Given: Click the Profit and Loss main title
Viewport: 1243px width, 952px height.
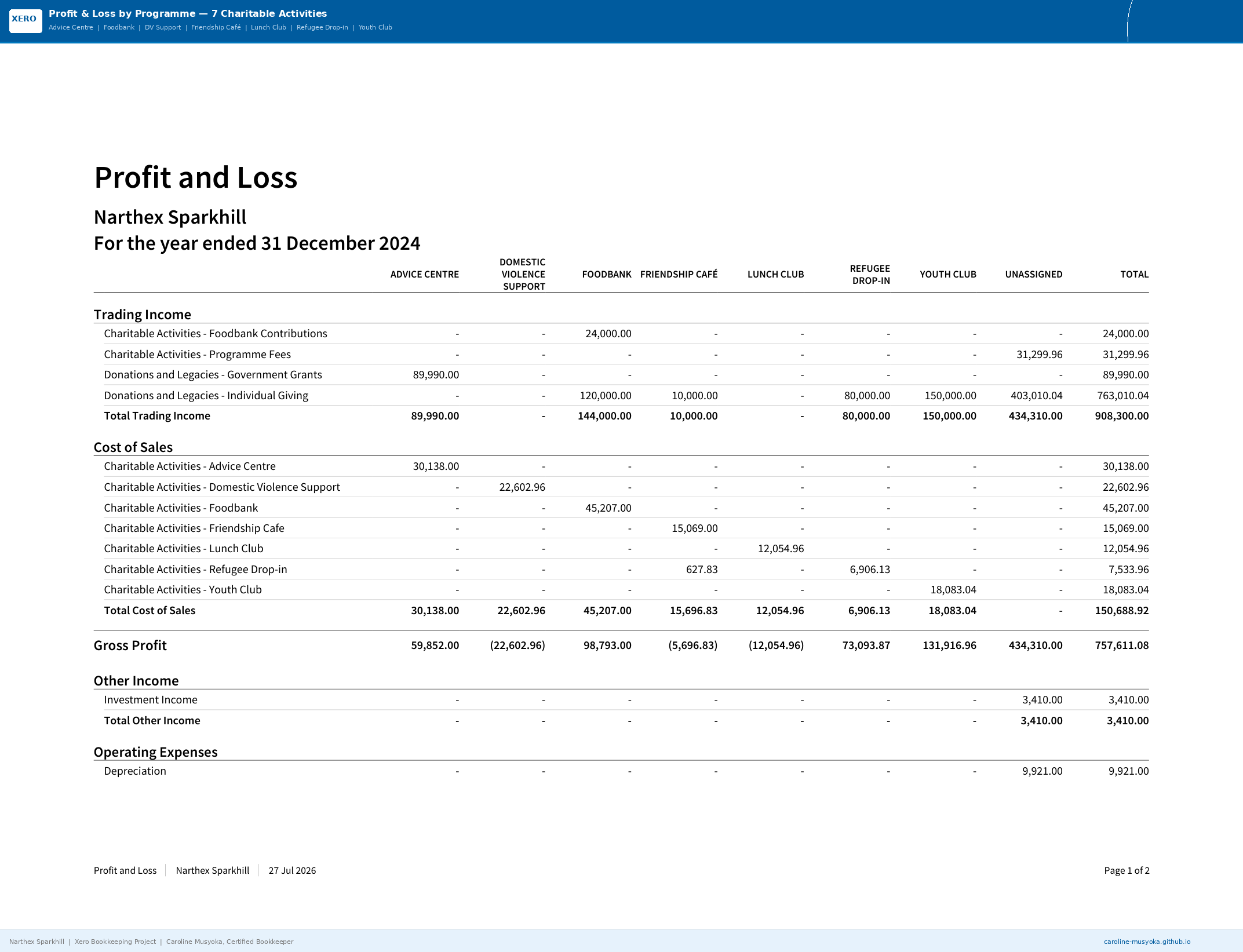Looking at the screenshot, I should click(196, 177).
